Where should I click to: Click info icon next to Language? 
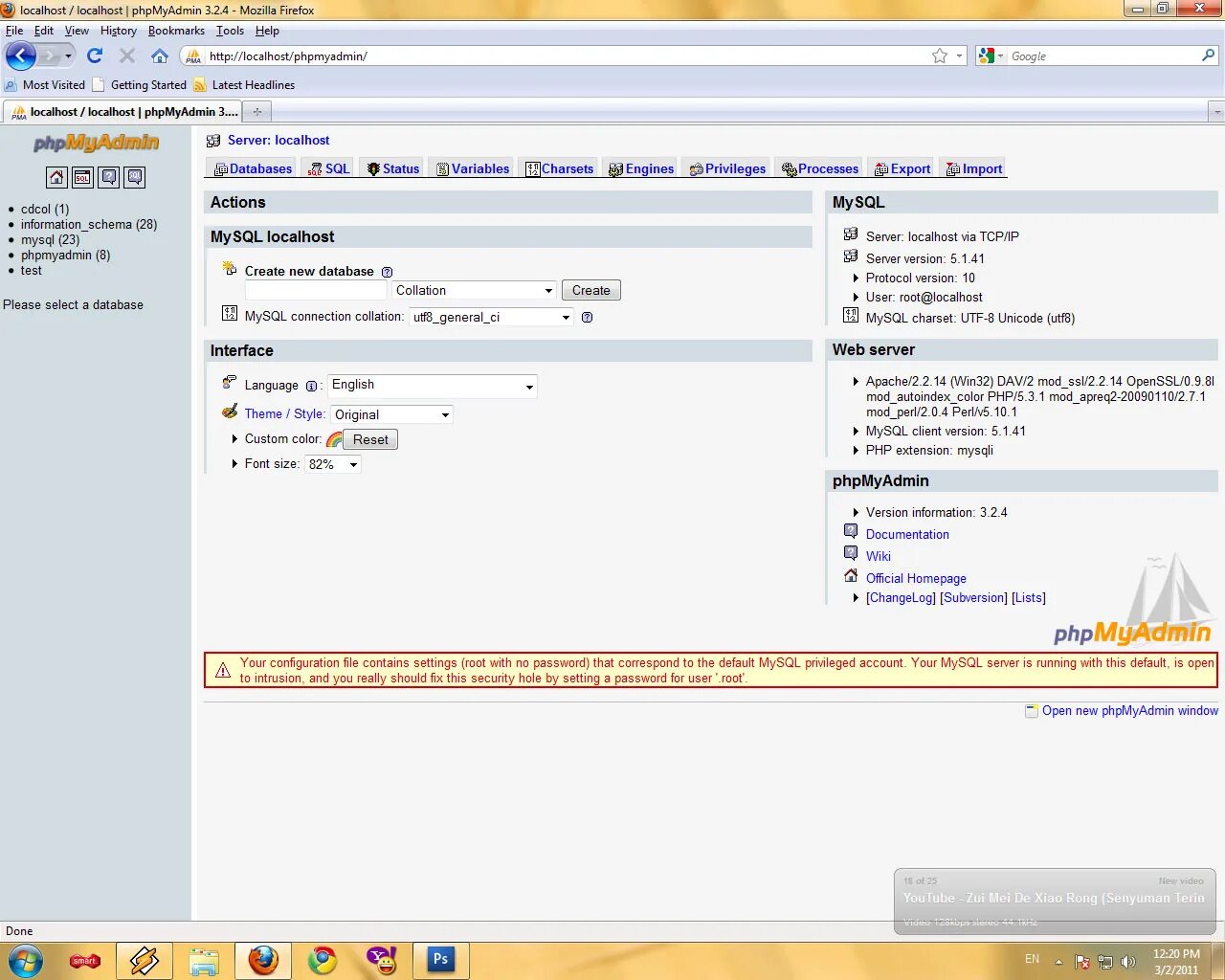[311, 386]
